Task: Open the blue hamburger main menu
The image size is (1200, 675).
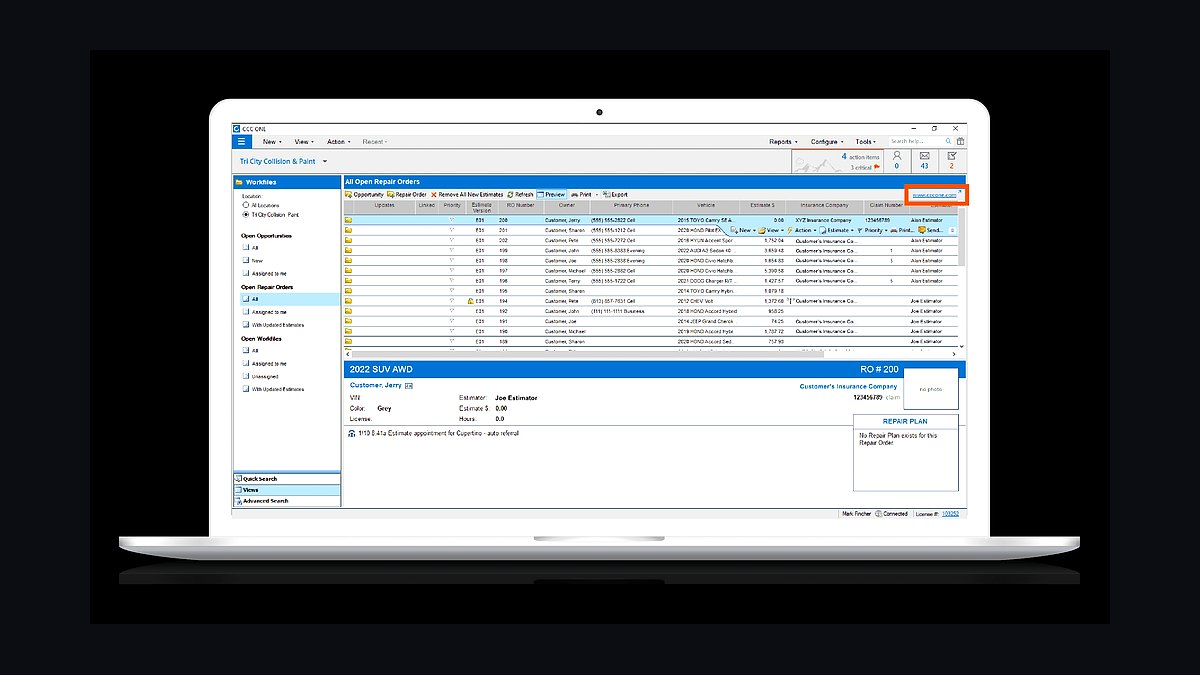Action: (x=240, y=142)
